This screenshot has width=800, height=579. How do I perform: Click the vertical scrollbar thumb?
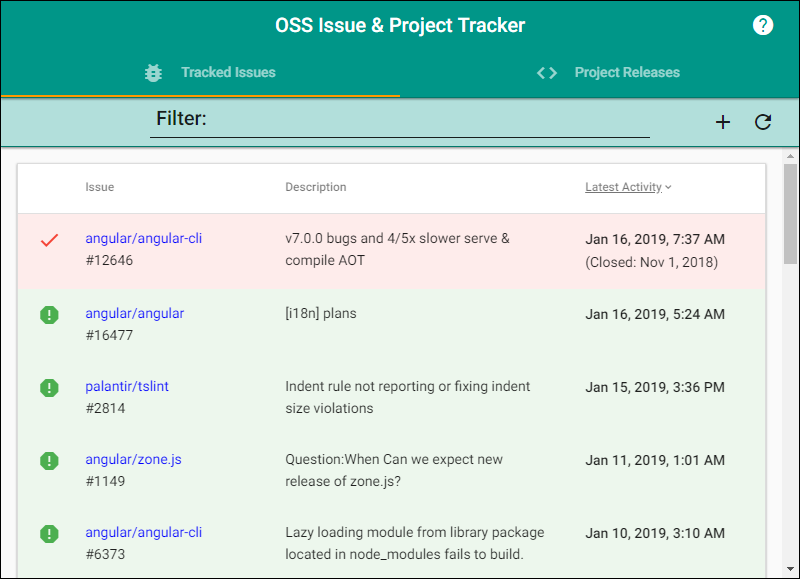click(790, 214)
